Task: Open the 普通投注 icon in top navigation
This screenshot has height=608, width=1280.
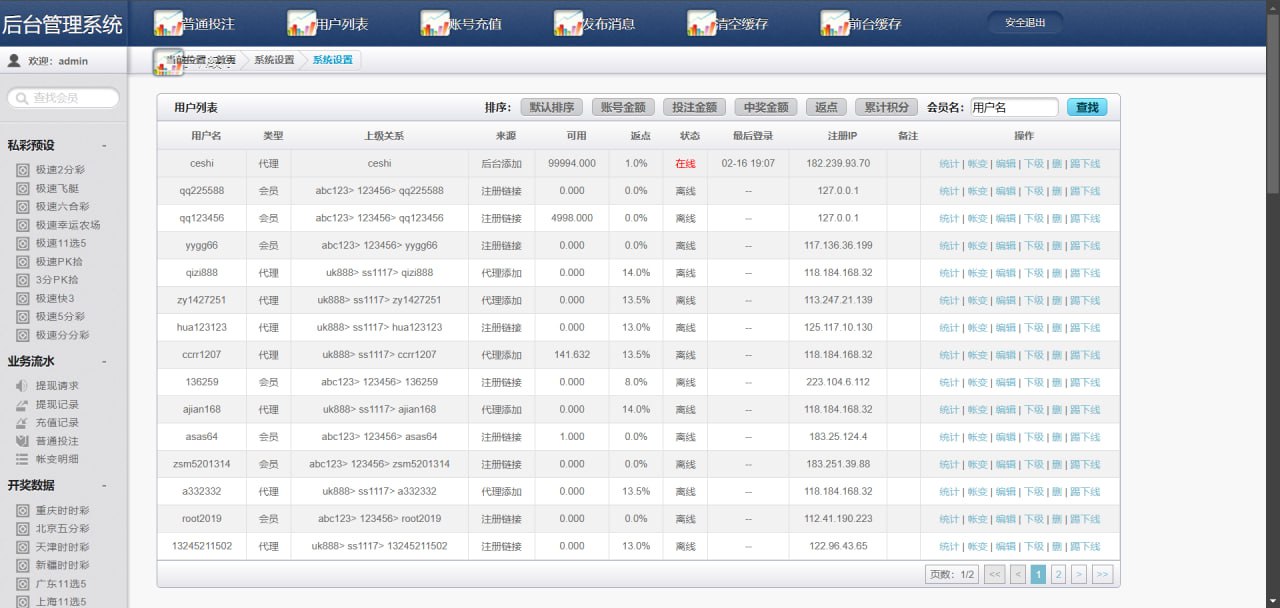Action: [168, 23]
